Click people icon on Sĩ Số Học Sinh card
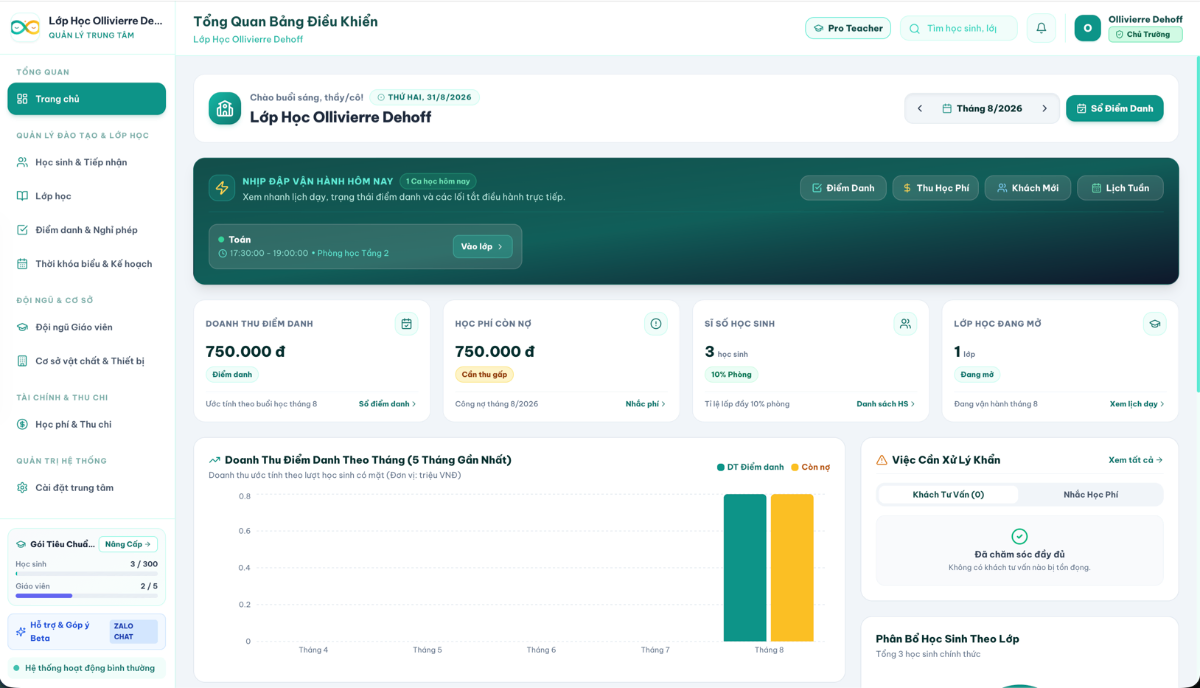 pos(905,324)
